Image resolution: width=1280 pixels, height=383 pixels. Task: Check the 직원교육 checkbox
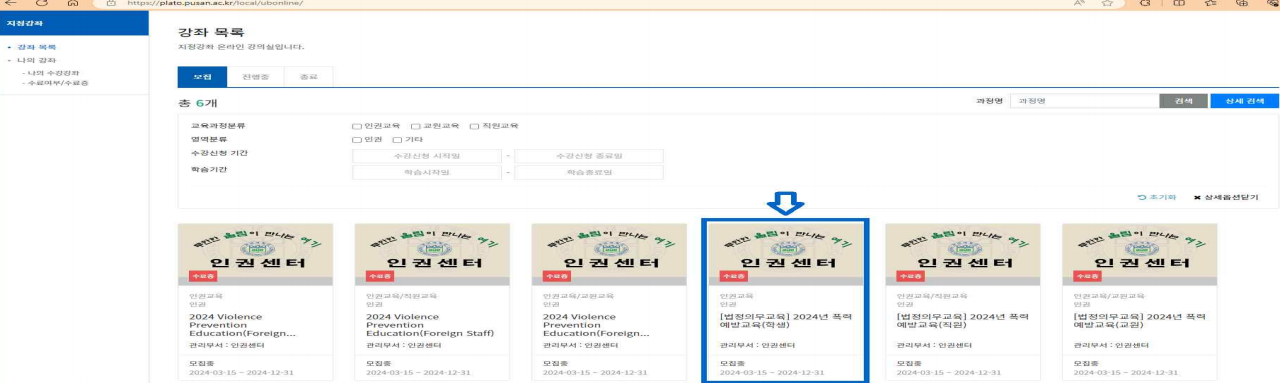[474, 126]
